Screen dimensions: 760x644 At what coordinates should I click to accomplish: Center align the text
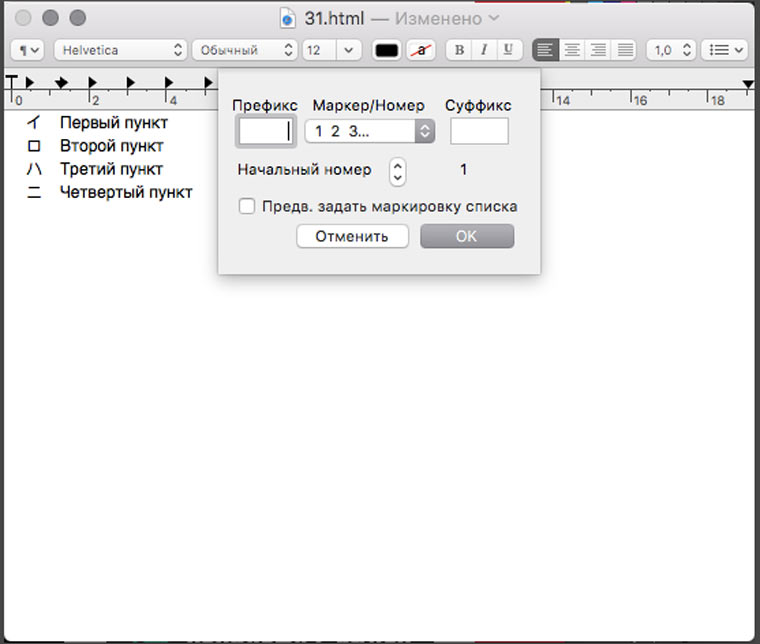click(x=572, y=50)
